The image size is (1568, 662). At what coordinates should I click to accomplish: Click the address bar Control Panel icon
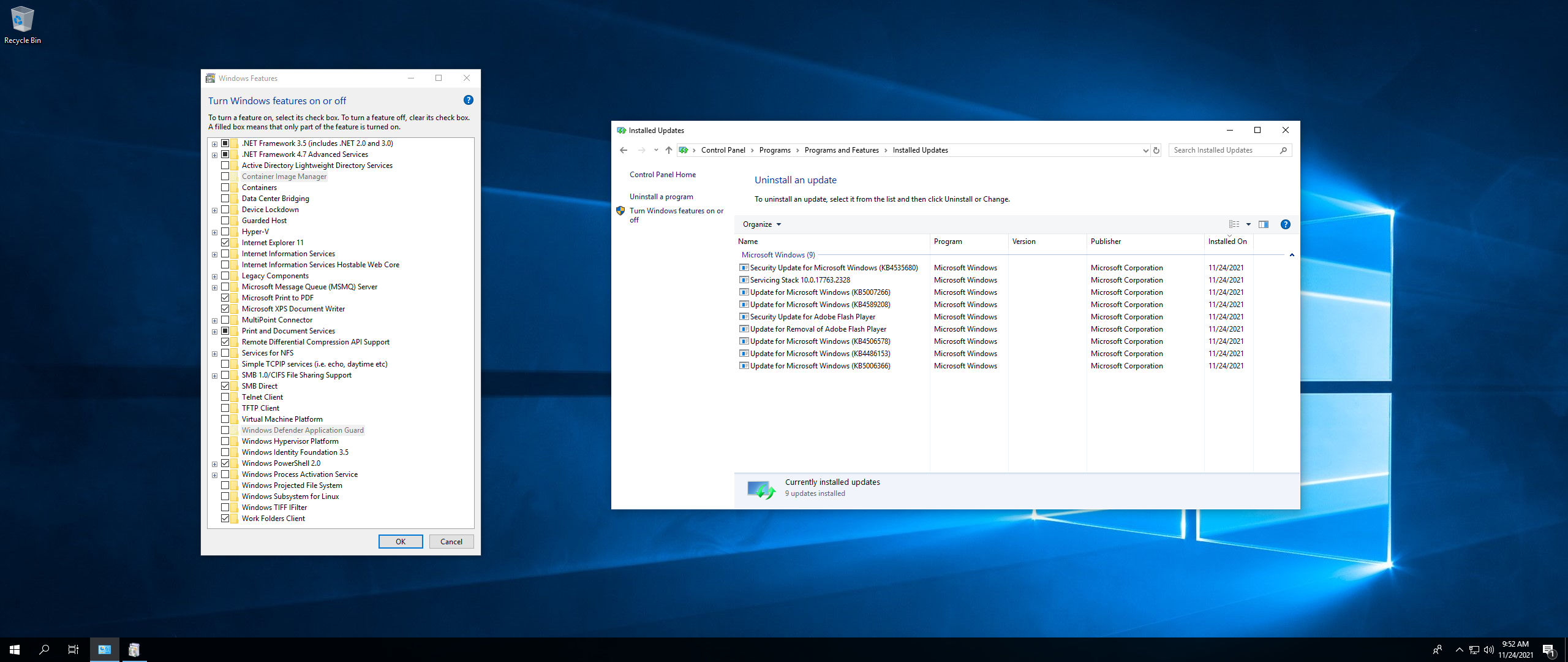click(684, 150)
